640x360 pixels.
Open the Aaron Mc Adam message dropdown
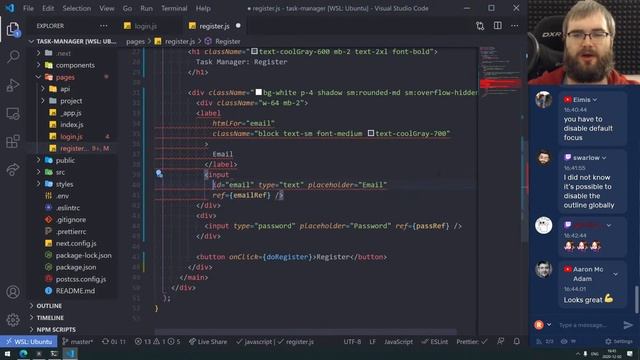tap(616, 274)
